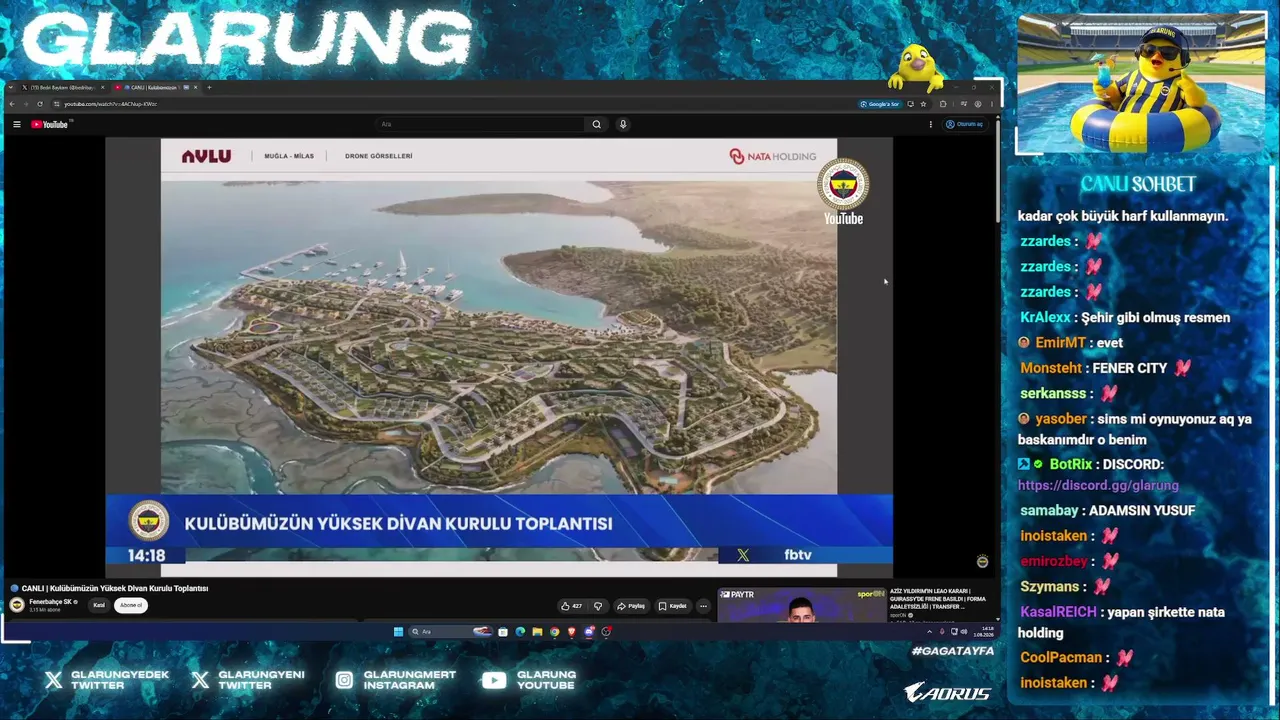
Task: Open the discord.gg/glarung link in chat
Action: pyautogui.click(x=1098, y=485)
